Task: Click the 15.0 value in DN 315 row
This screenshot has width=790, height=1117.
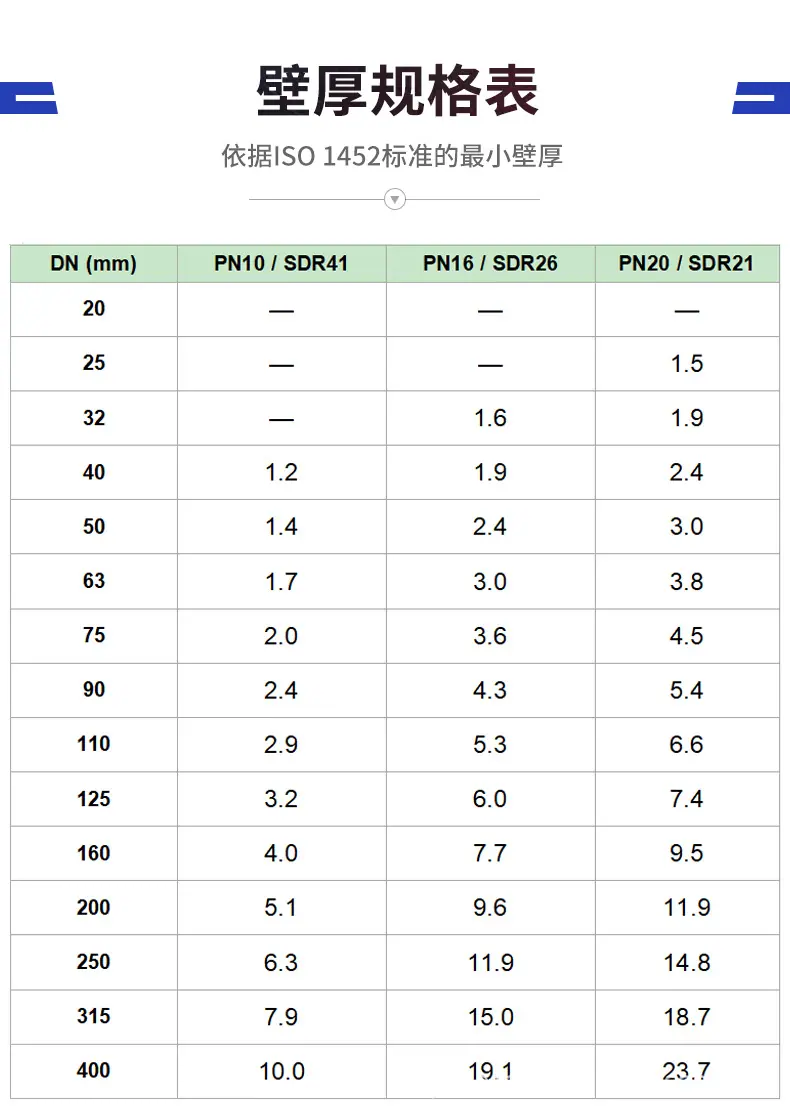Action: click(490, 1017)
